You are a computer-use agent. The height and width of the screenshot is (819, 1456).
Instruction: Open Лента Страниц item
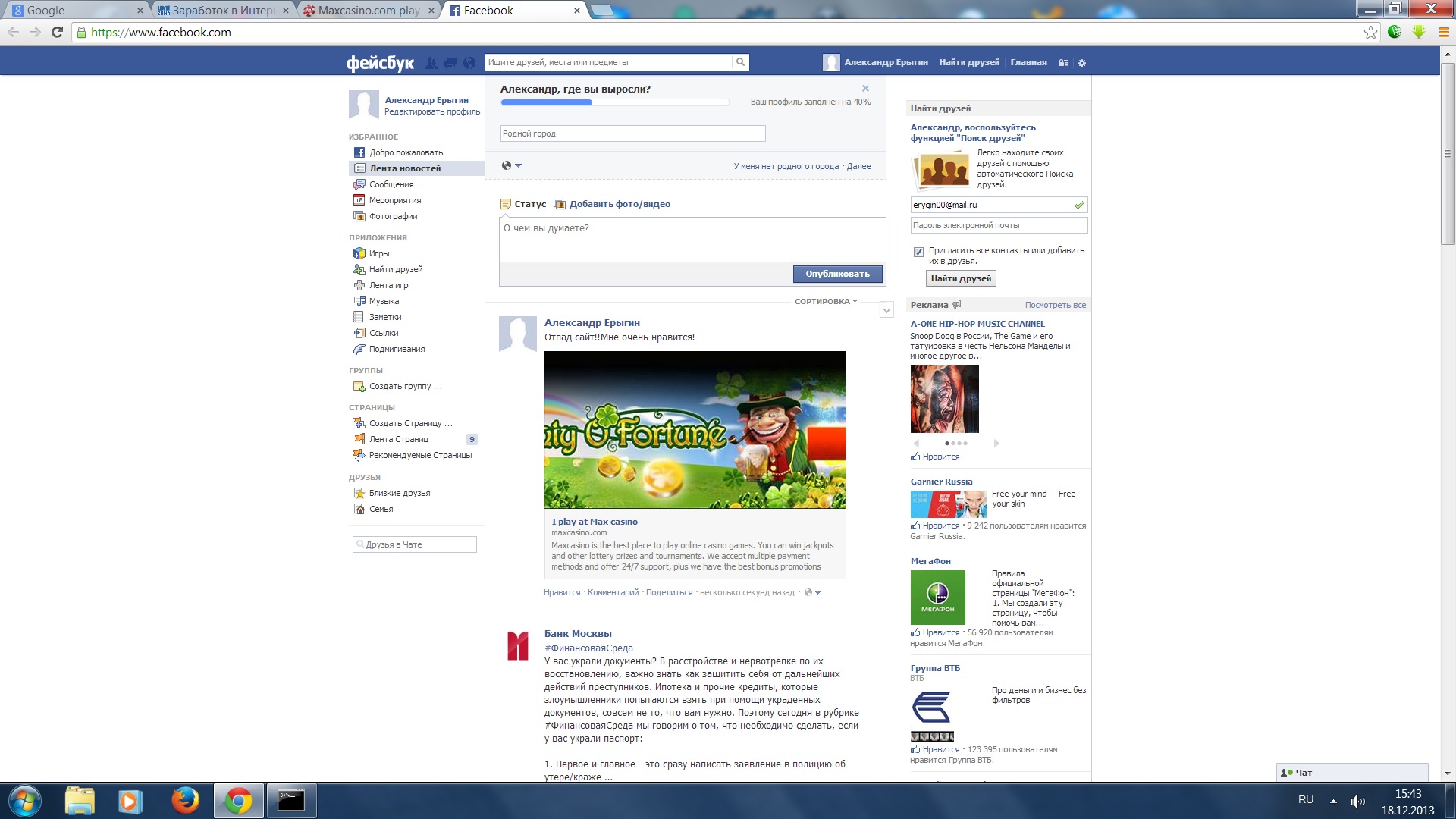(398, 439)
